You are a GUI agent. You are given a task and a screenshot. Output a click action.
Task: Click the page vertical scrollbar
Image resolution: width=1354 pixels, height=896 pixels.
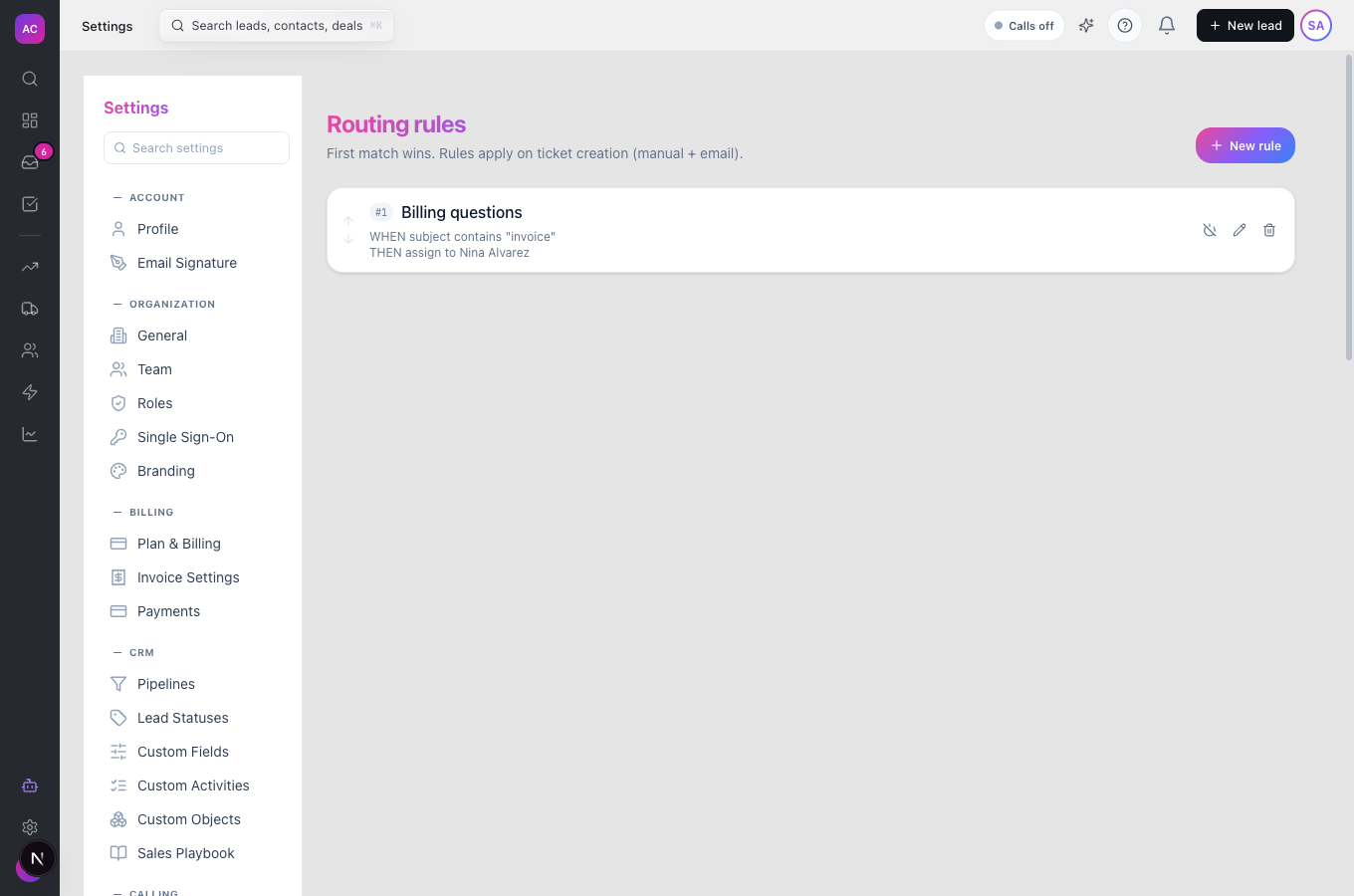(x=1349, y=207)
